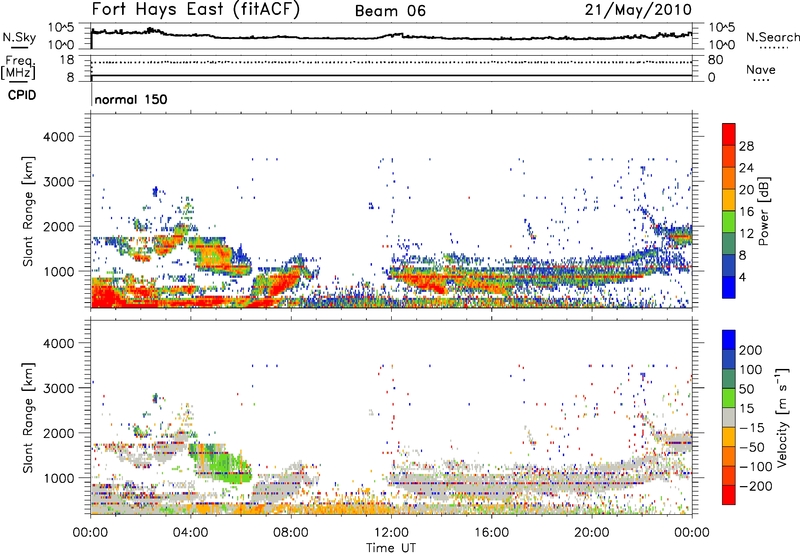Click "Slant Range [km]" label of velocity panel
Image resolution: width=800 pixels, height=554 pixels.
(x=28, y=418)
